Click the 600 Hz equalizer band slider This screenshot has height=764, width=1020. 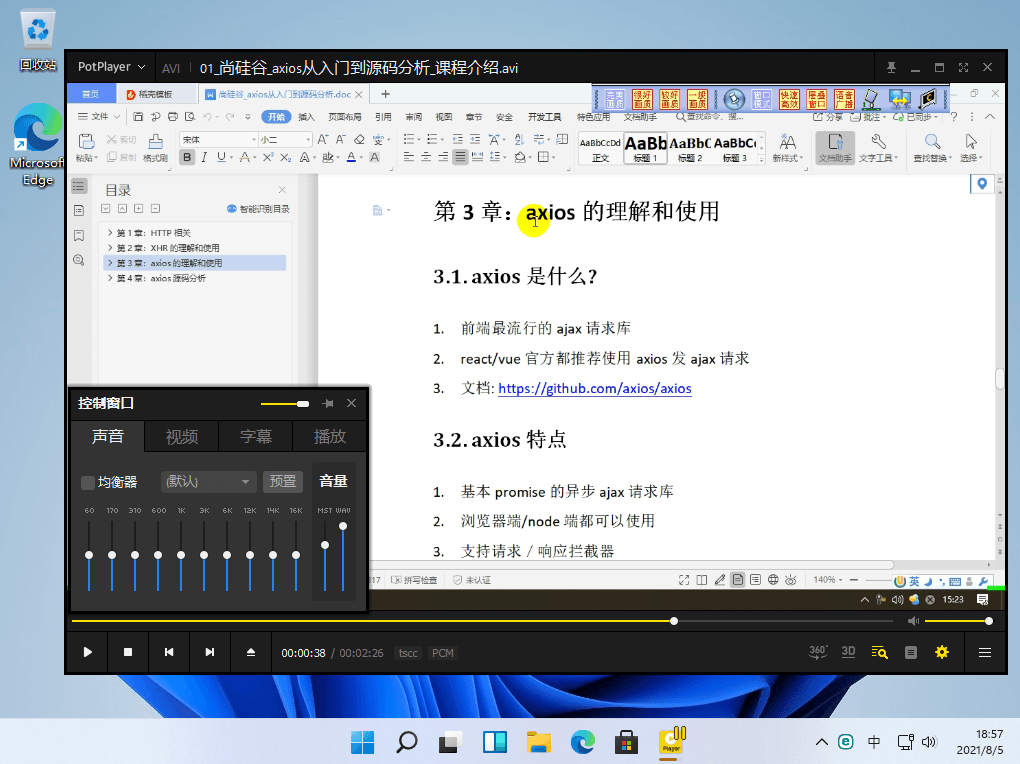tap(158, 555)
